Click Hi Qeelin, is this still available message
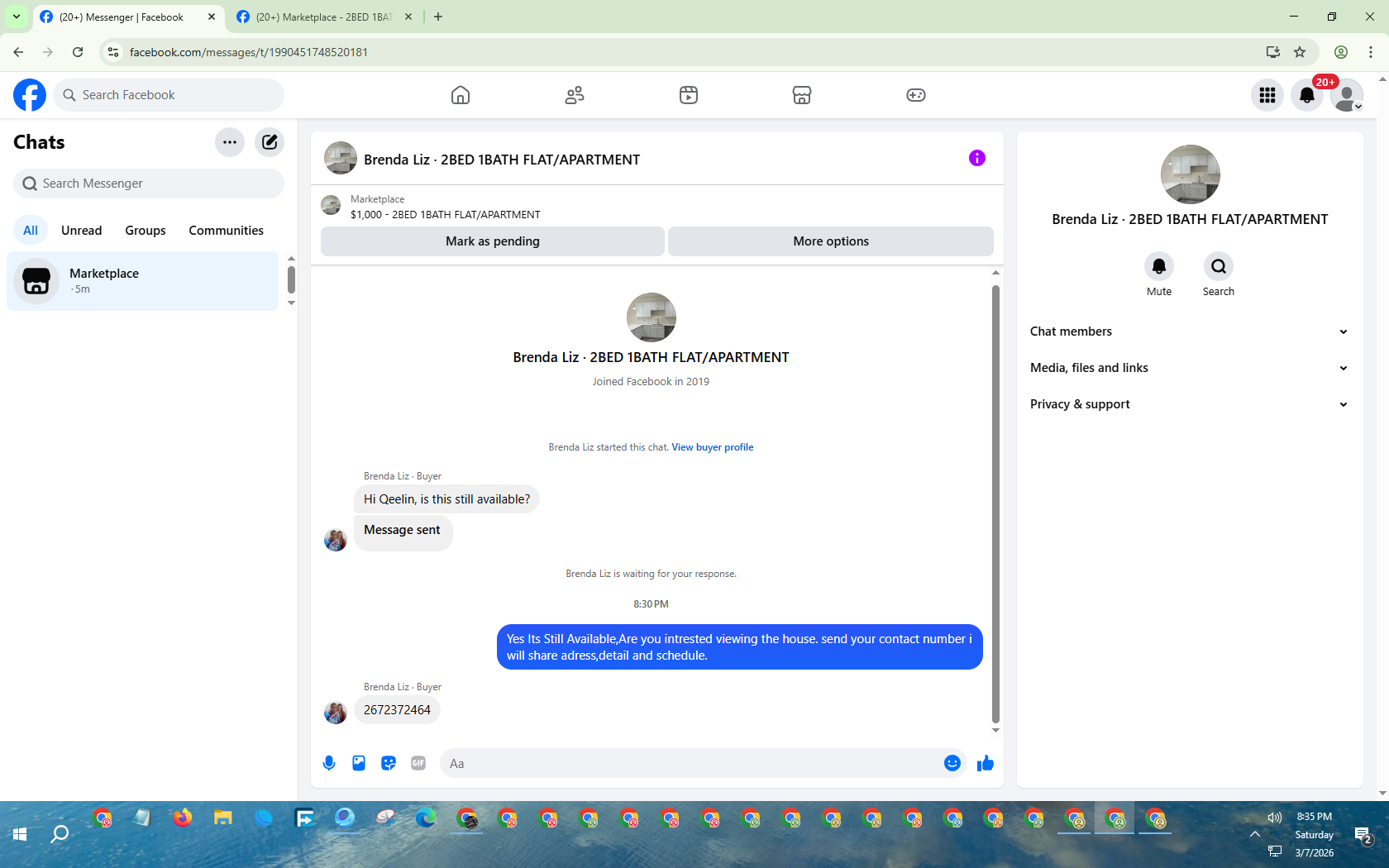 click(446, 499)
